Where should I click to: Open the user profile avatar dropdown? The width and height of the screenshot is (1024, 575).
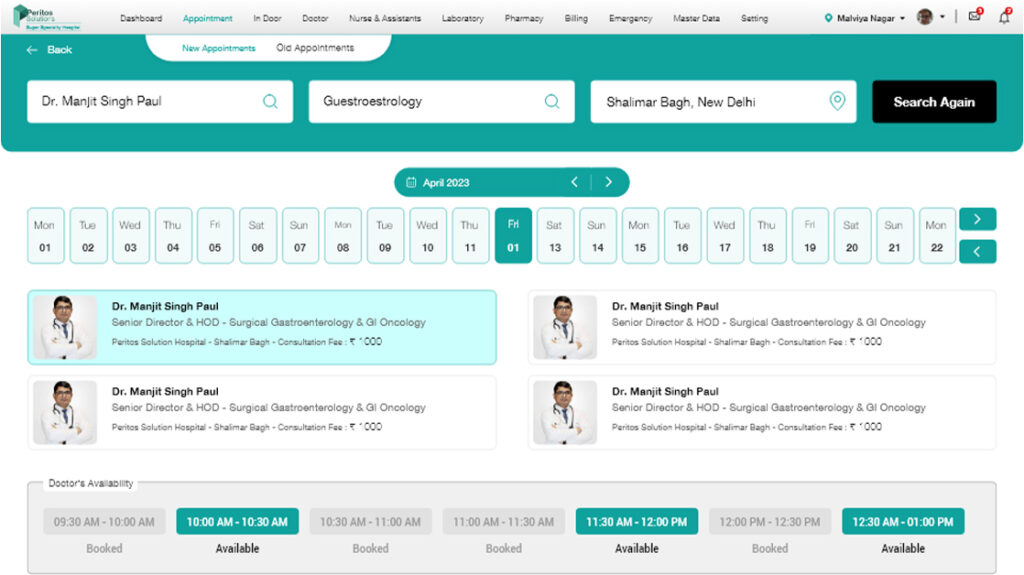click(x=930, y=18)
